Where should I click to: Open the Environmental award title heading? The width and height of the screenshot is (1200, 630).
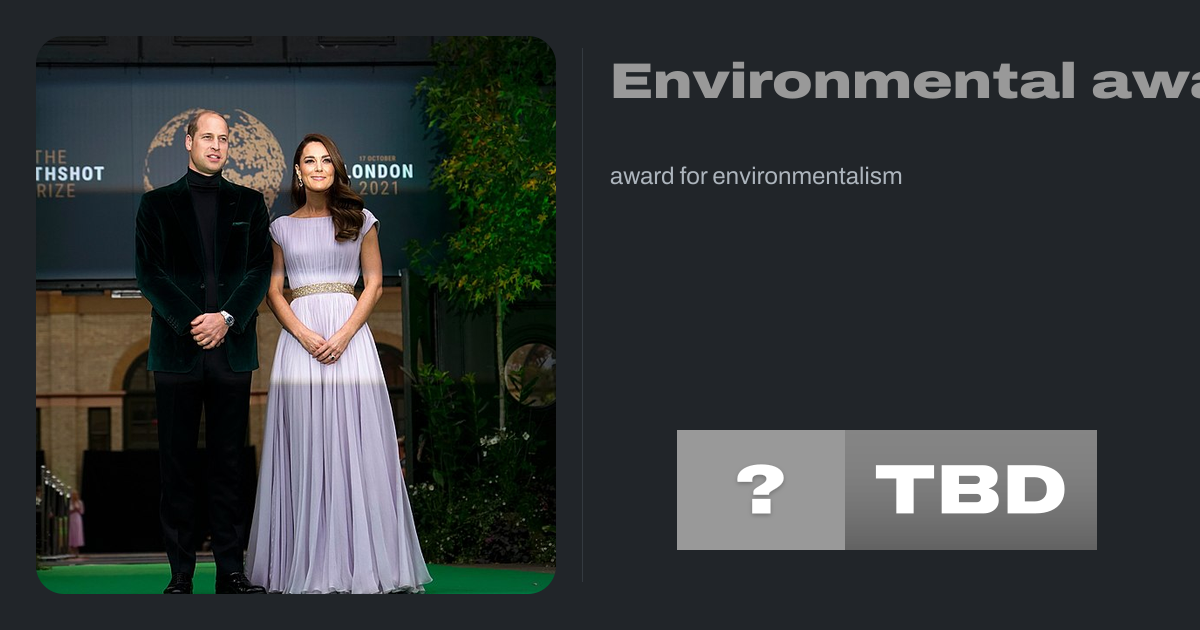pyautogui.click(x=905, y=81)
